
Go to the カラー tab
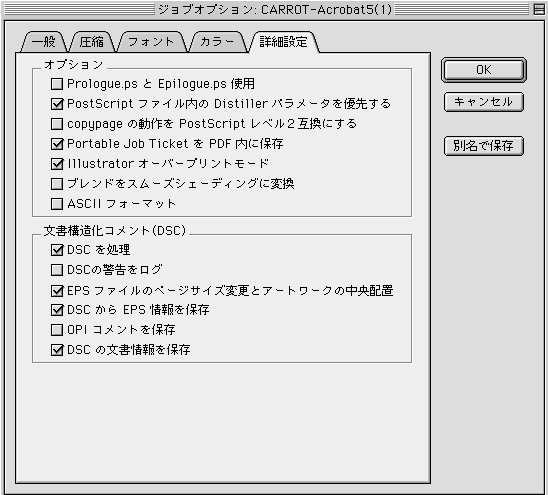tap(217, 42)
